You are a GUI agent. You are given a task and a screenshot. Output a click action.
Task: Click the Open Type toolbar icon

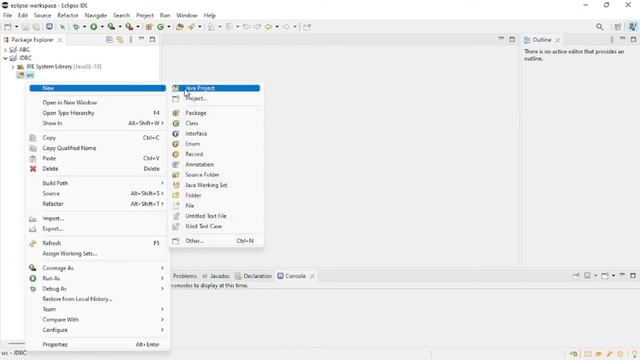pos(180,27)
